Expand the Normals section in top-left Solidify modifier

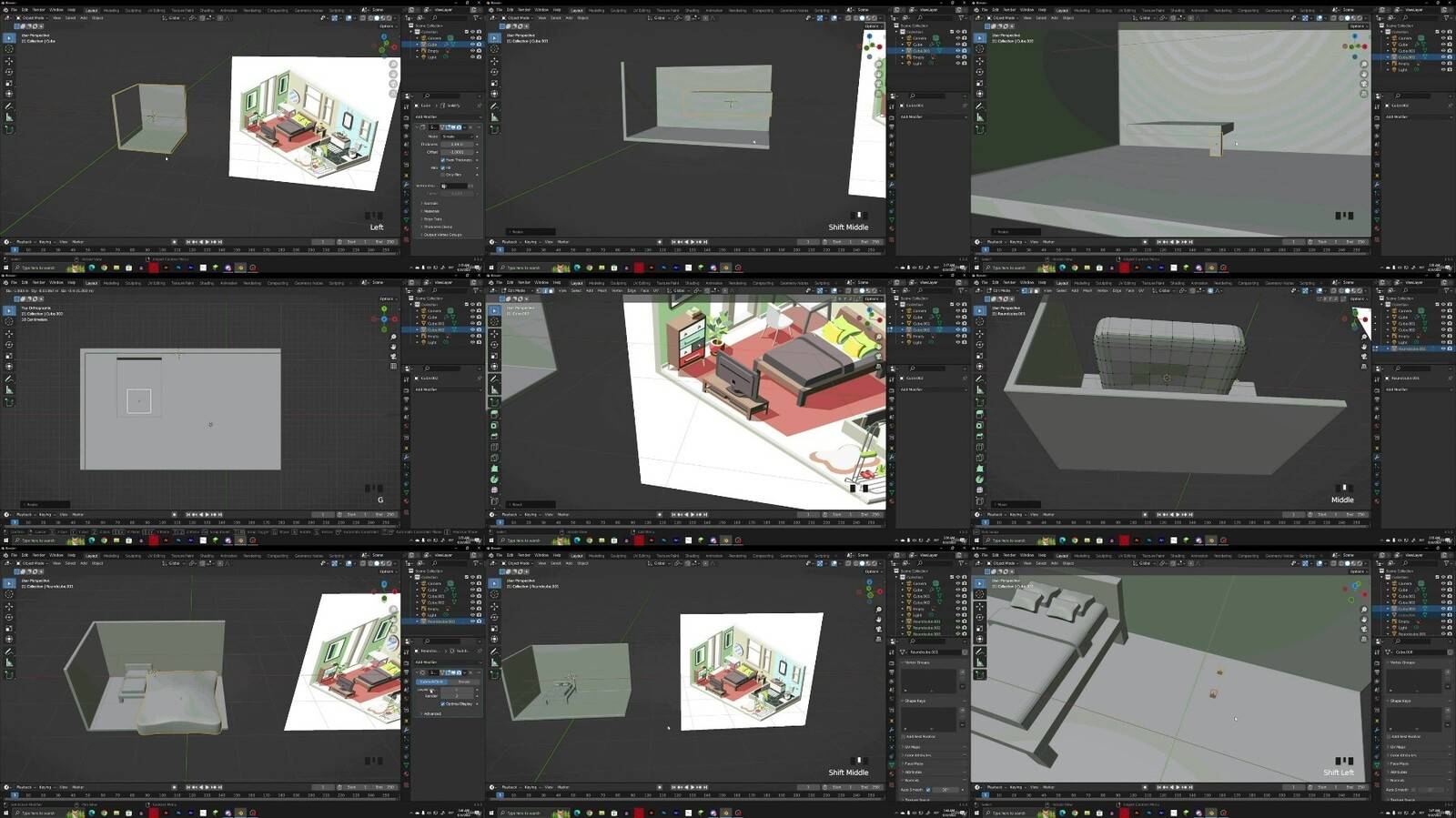coord(430,203)
